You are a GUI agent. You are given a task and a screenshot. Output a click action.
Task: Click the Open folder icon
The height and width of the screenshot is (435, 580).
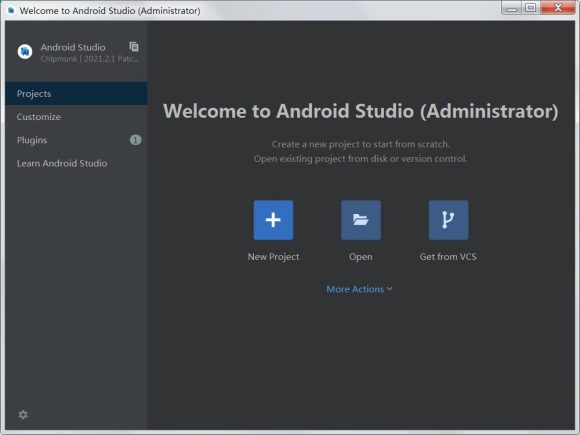click(361, 220)
